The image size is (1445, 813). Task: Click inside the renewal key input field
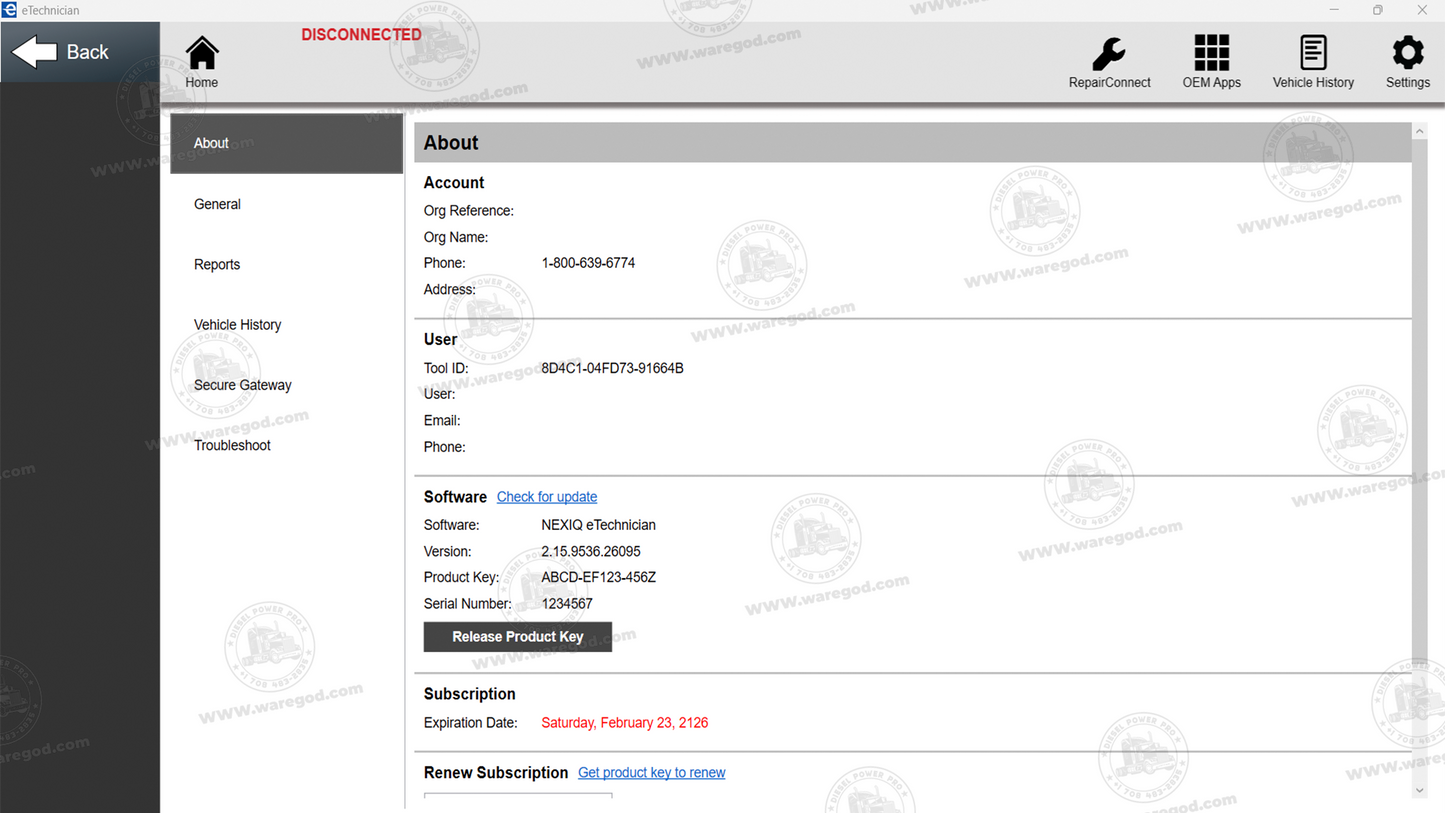tap(517, 801)
